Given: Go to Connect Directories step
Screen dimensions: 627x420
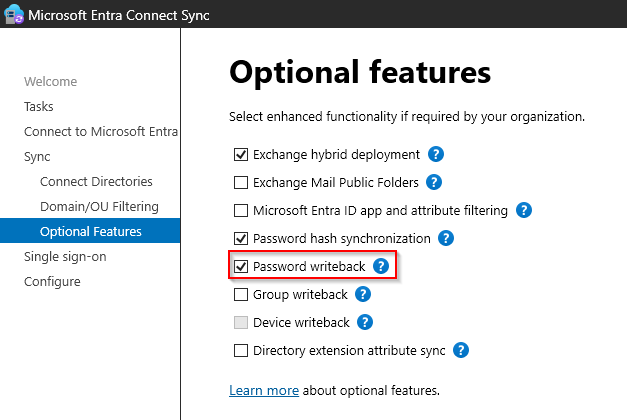Looking at the screenshot, I should (96, 182).
